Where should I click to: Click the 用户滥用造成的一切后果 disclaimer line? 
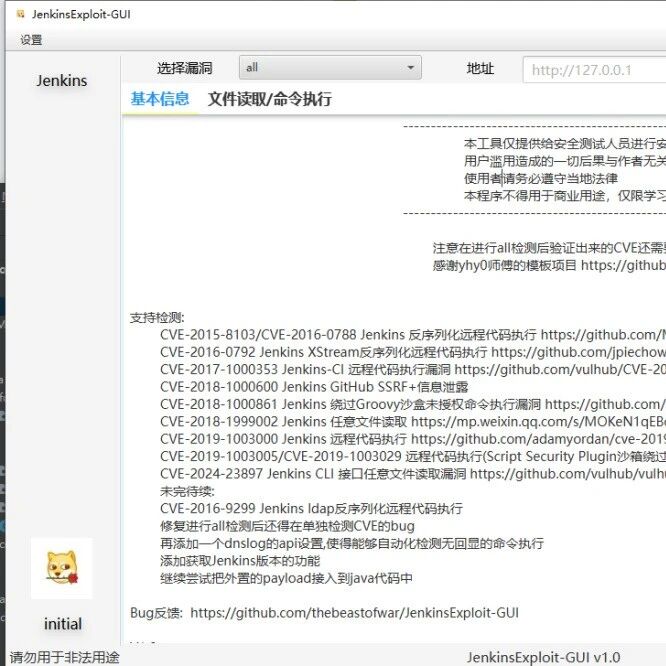565,161
